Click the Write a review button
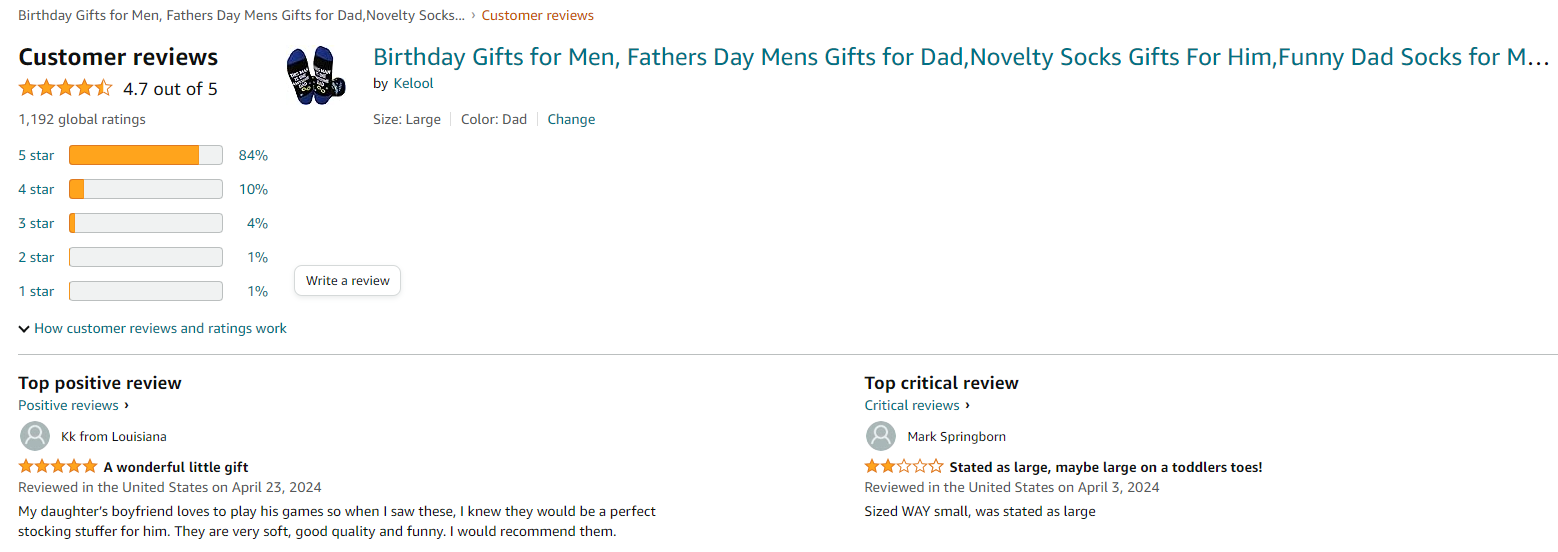This screenshot has height=552, width=1558. point(347,281)
